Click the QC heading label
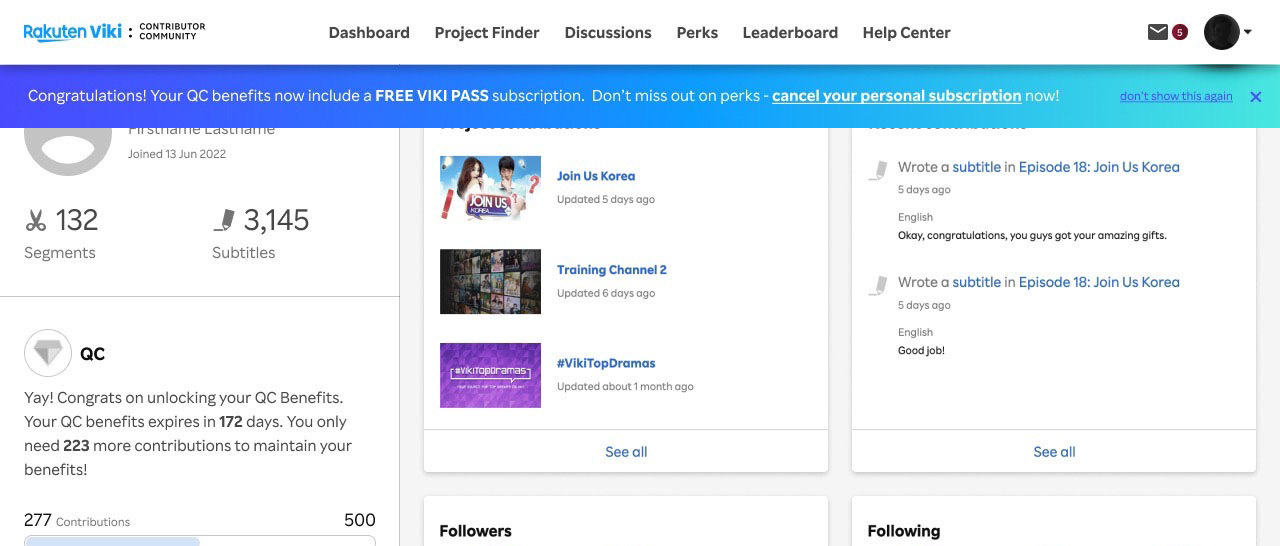Screen dimensions: 1280x546 [92, 354]
